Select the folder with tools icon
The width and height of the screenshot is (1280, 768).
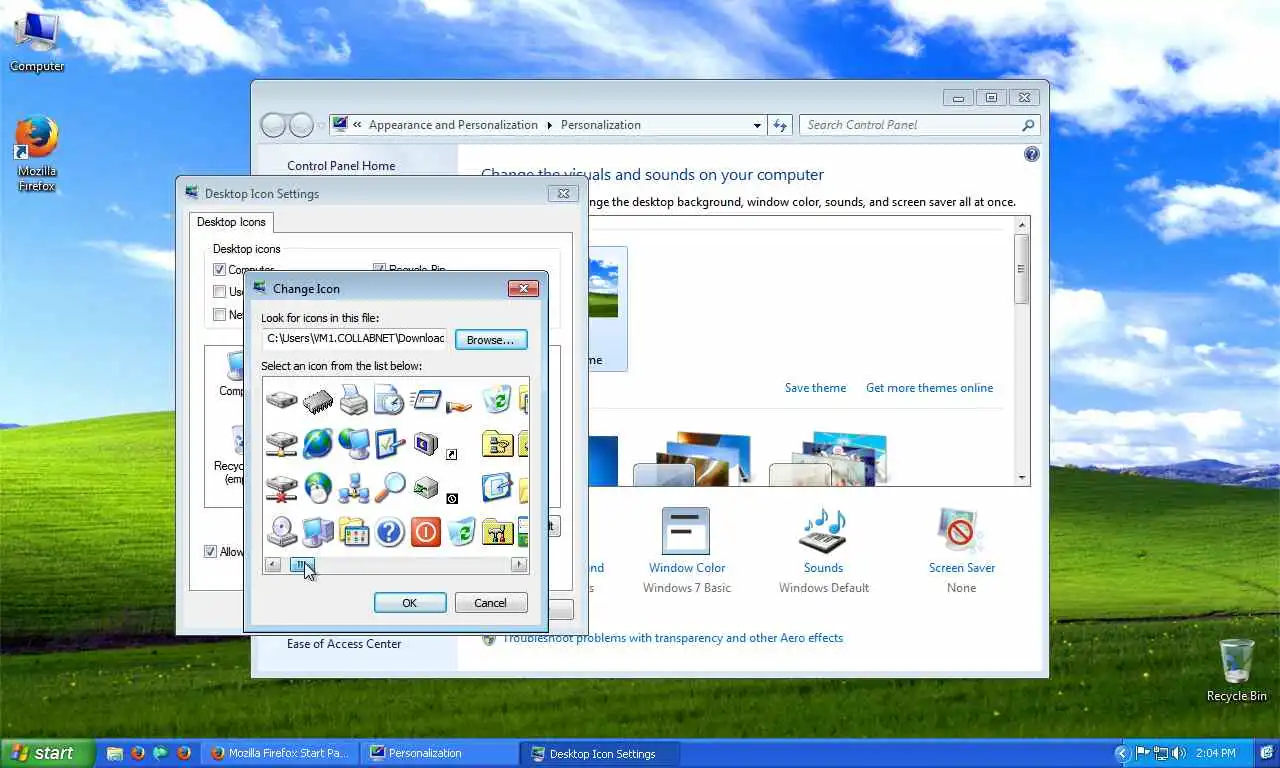pos(497,531)
